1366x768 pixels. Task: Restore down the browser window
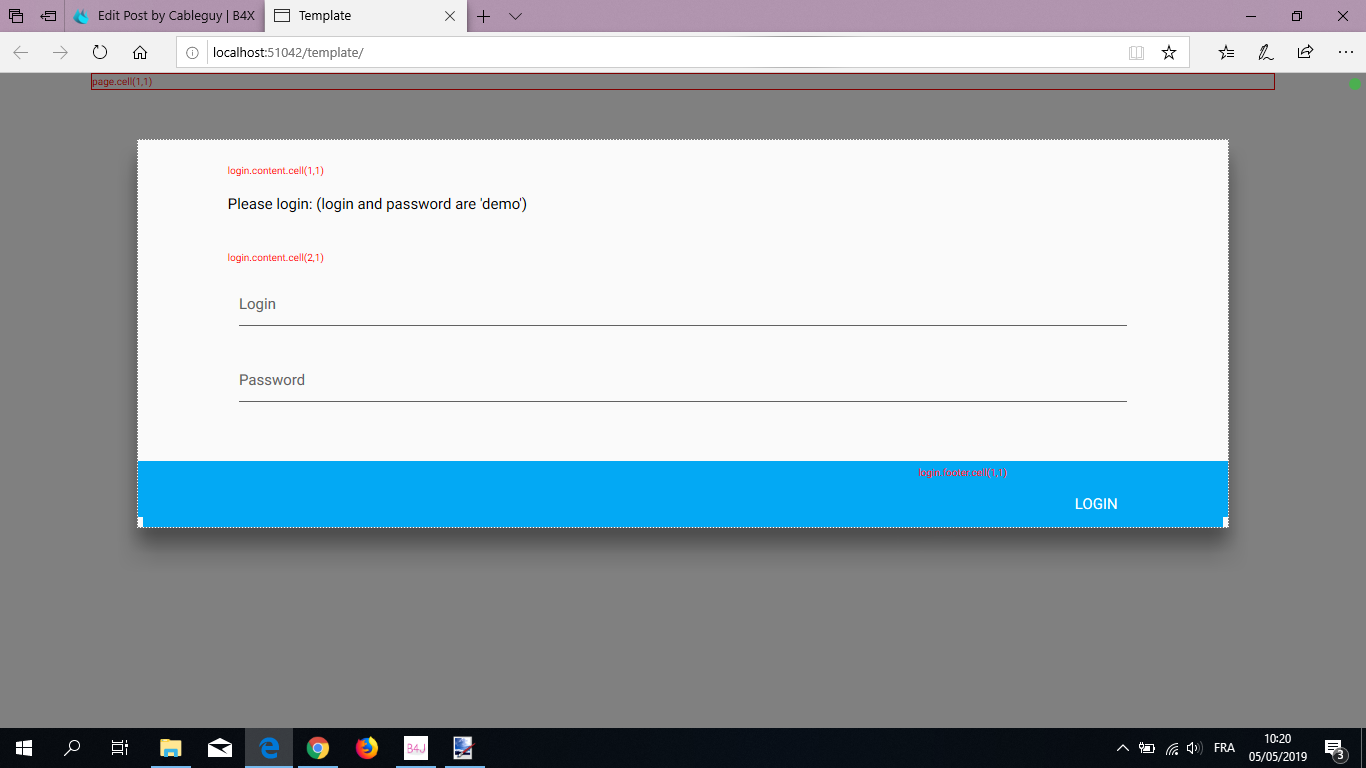1297,16
